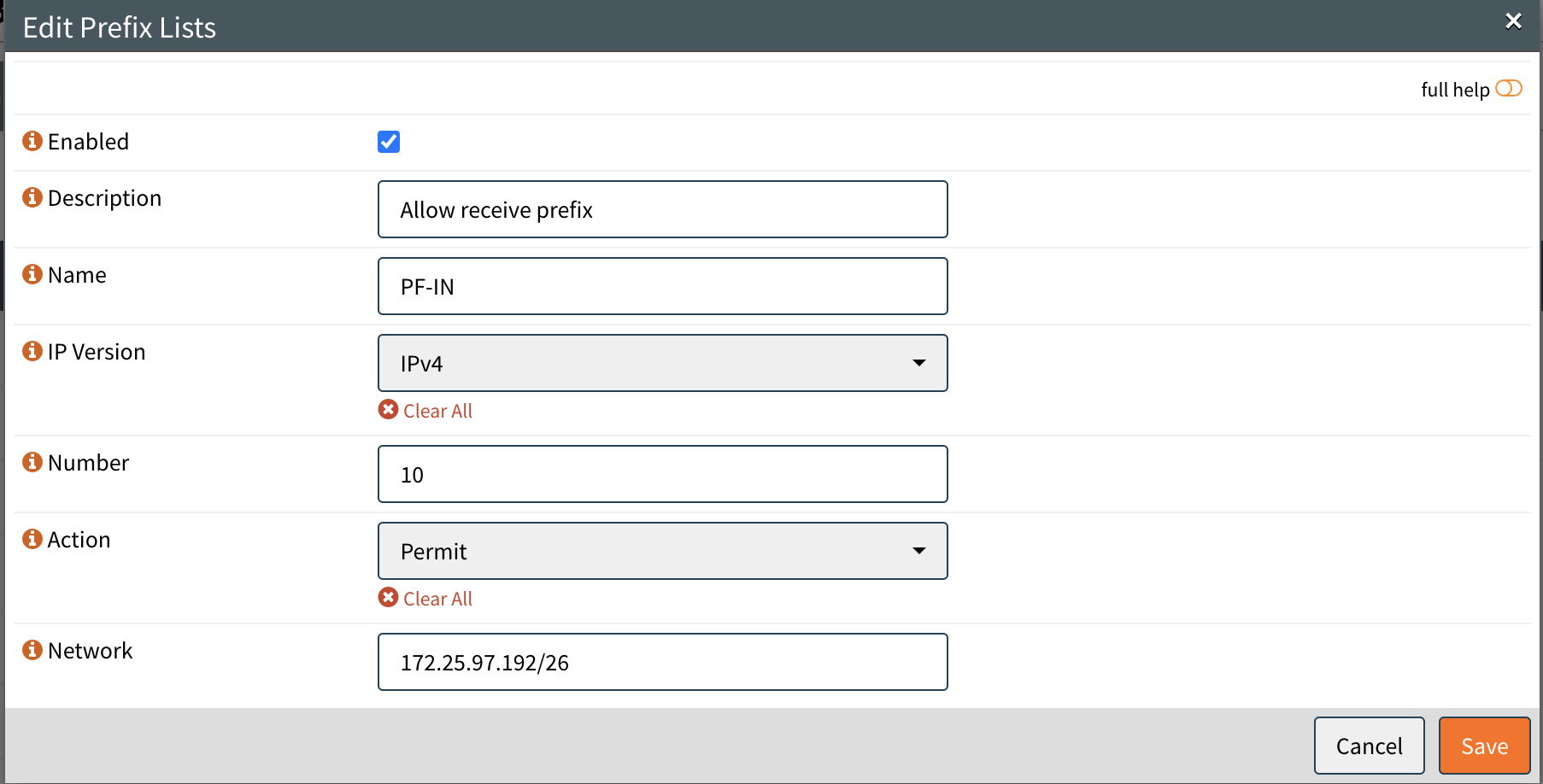1543x784 pixels.
Task: Click the Name field containing PF-IN
Action: 663,286
